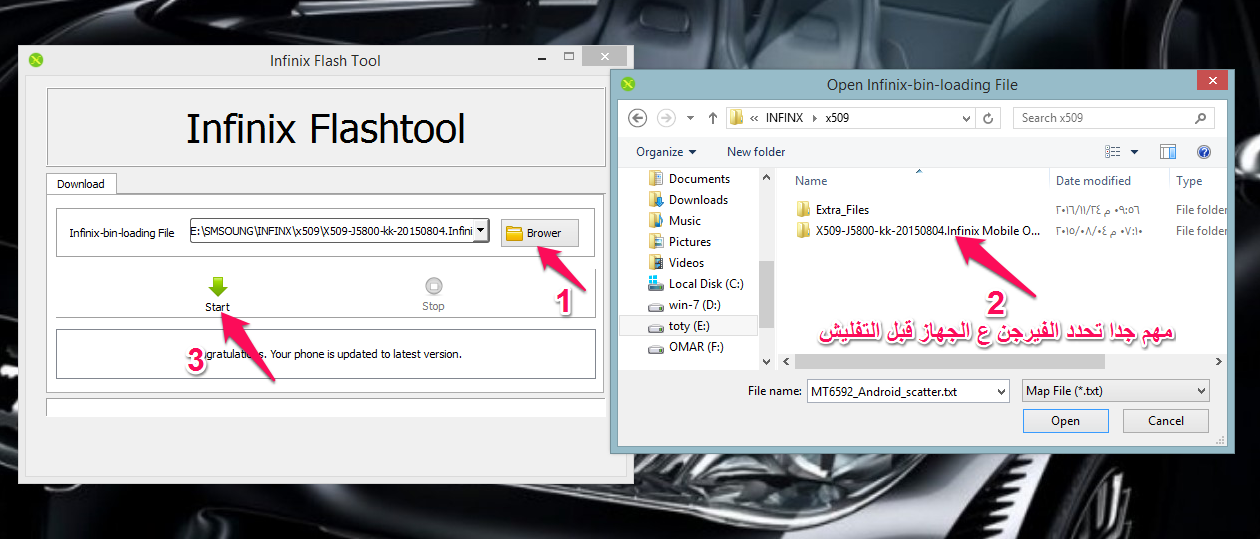Image resolution: width=1260 pixels, height=539 pixels.
Task: Click the Stop icon in Infinix Flash Tool
Action: coord(433,286)
